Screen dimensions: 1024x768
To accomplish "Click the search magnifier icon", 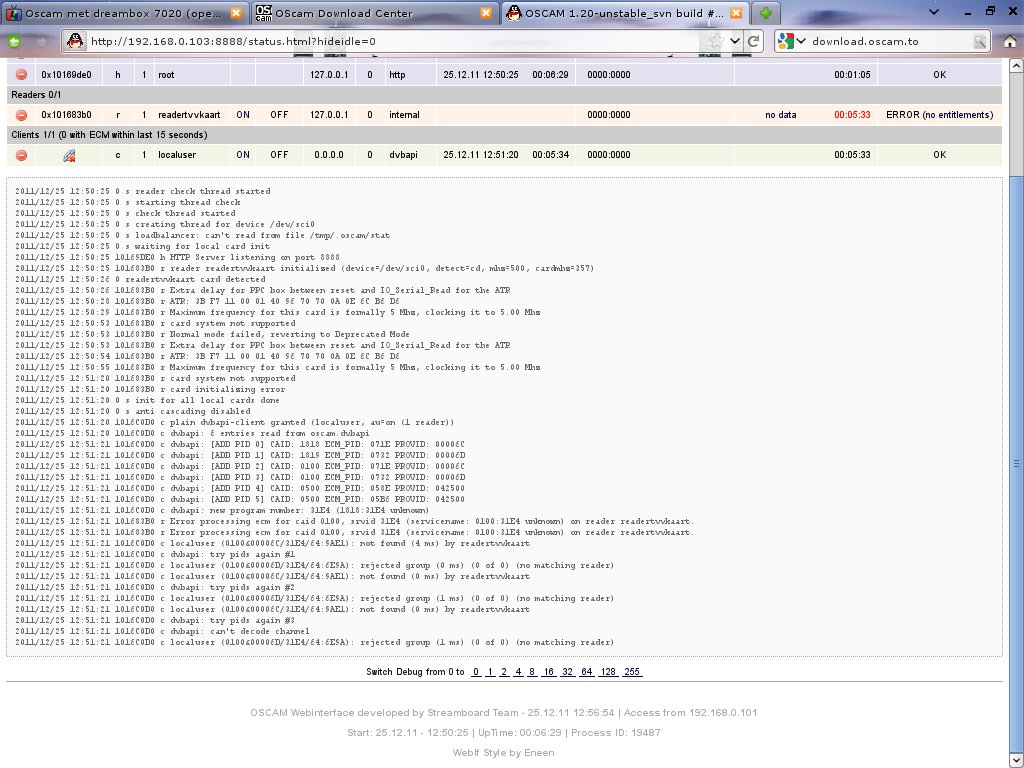I will click(980, 42).
